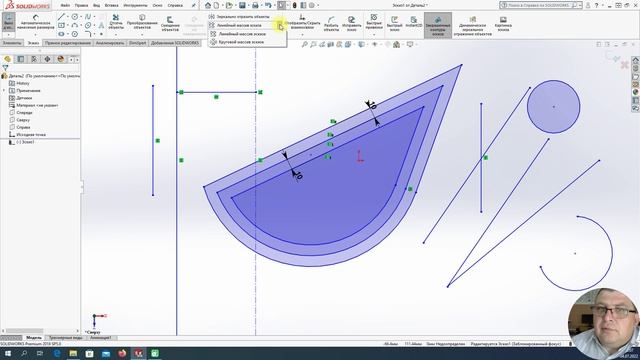This screenshot has width=640, height=360.
Task: Open the DisplayManager panel tab
Action: (61, 59)
